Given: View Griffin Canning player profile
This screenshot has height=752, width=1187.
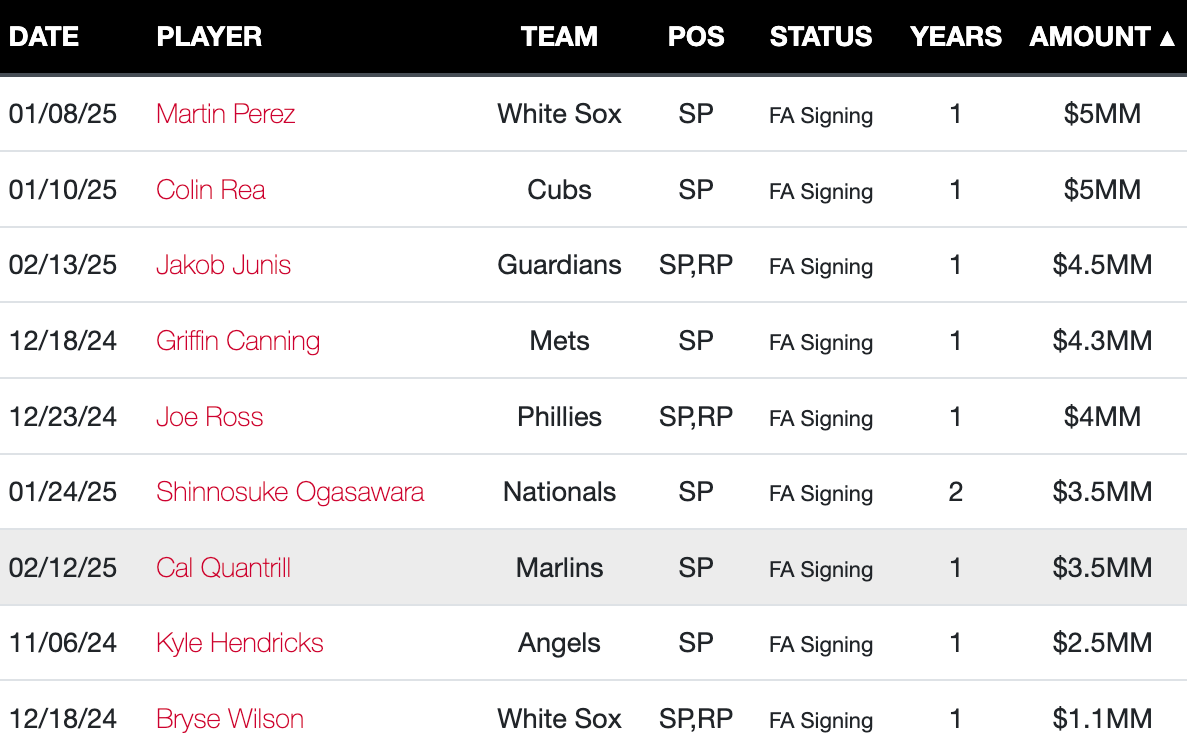Looking at the screenshot, I should (238, 341).
